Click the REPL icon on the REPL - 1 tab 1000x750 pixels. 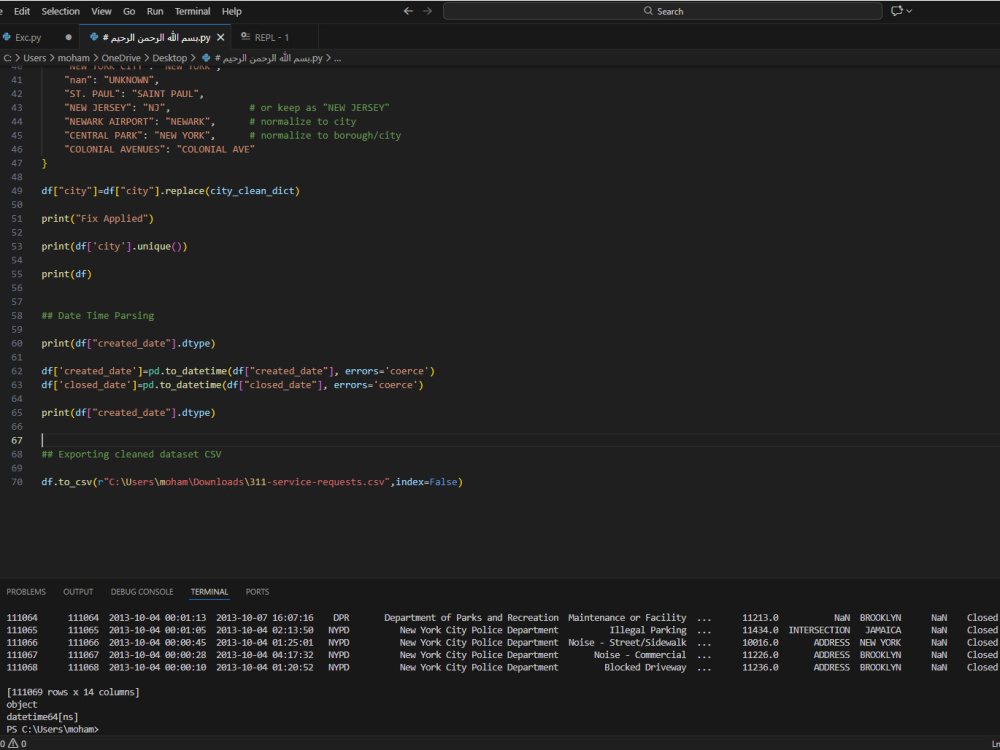point(246,37)
